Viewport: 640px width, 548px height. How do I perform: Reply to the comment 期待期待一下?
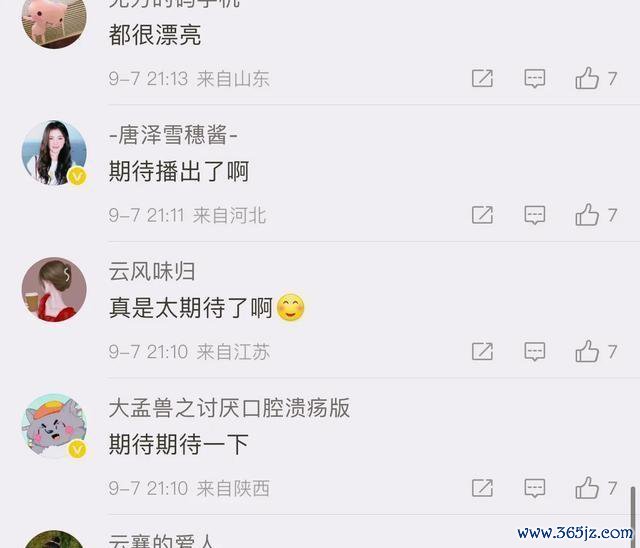coord(535,488)
